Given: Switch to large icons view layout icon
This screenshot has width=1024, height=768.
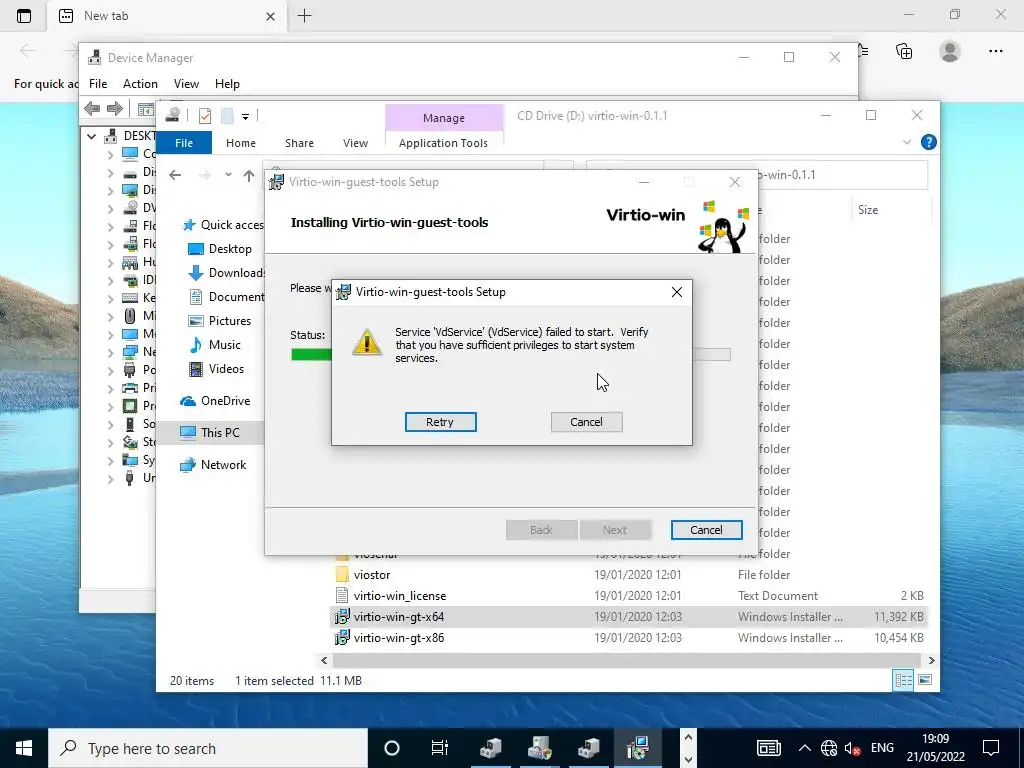Looking at the screenshot, I should (925, 680).
